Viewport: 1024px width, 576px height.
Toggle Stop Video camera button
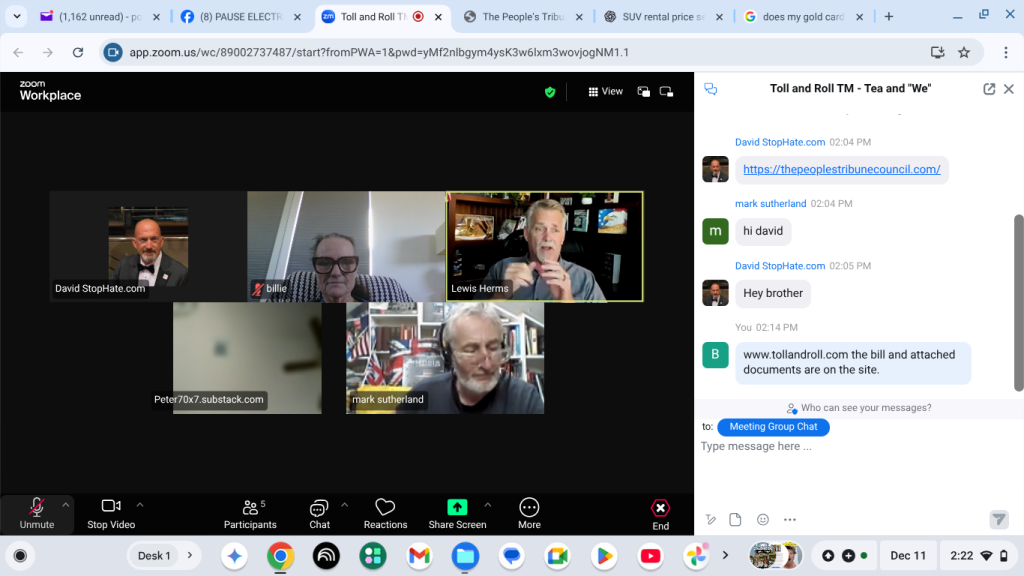click(111, 508)
